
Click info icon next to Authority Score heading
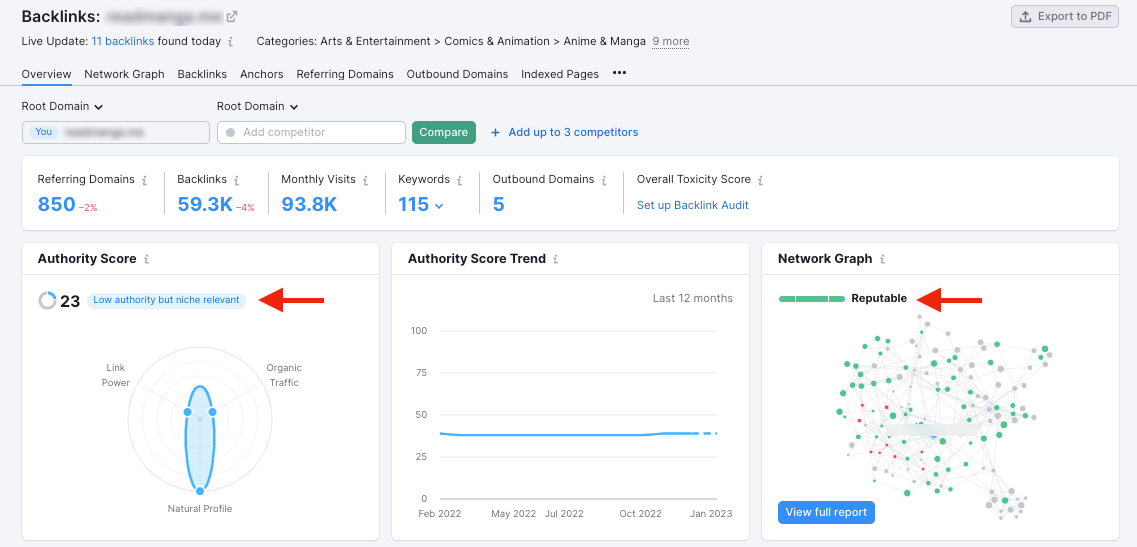point(147,259)
